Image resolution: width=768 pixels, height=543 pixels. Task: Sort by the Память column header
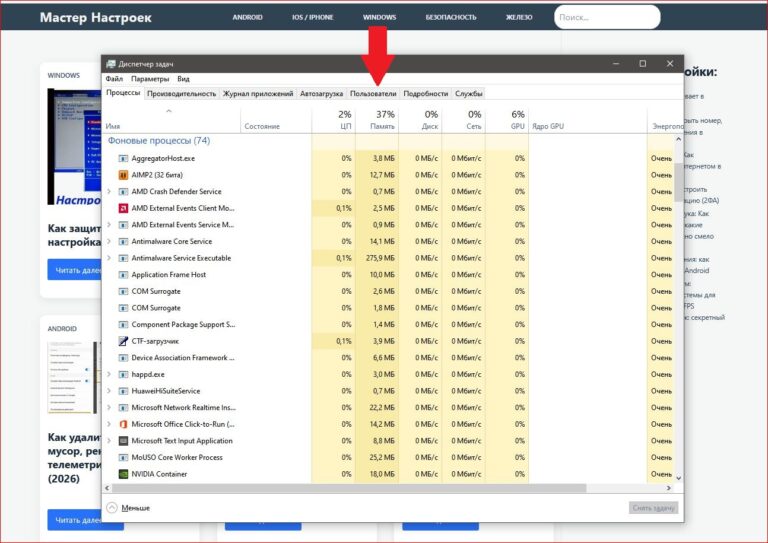click(x=377, y=120)
